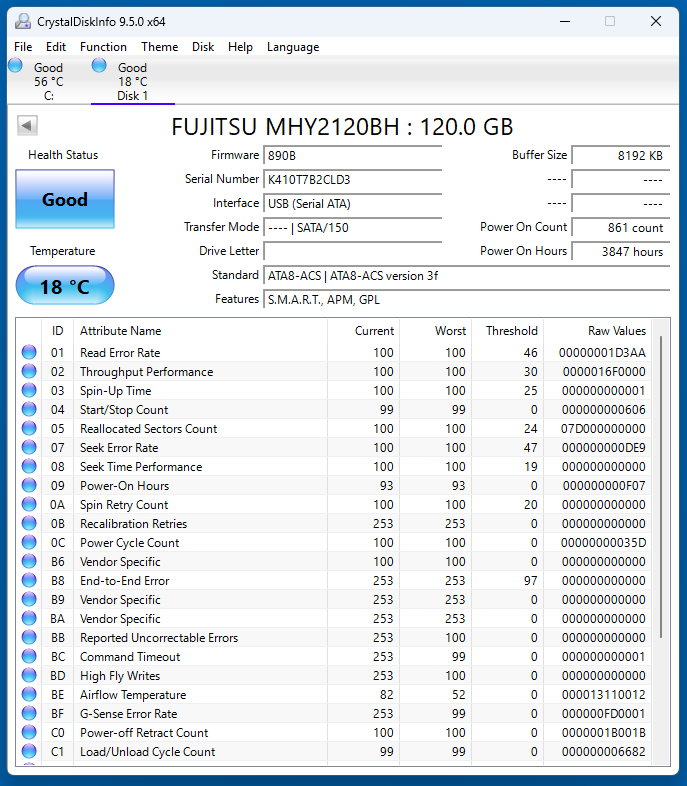Click the previous disk arrow button
The image size is (687, 786).
click(x=27, y=125)
